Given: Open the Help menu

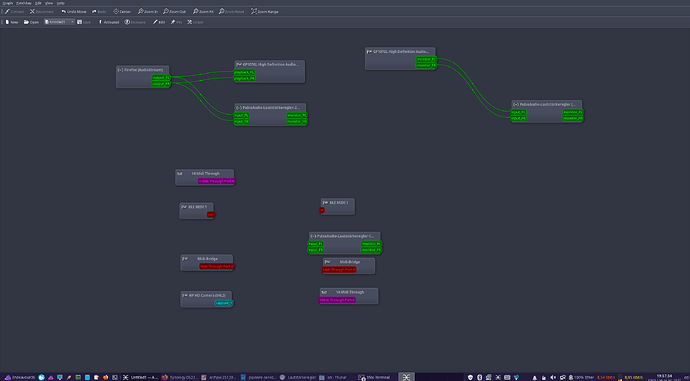Looking at the screenshot, I should click(x=61, y=3).
